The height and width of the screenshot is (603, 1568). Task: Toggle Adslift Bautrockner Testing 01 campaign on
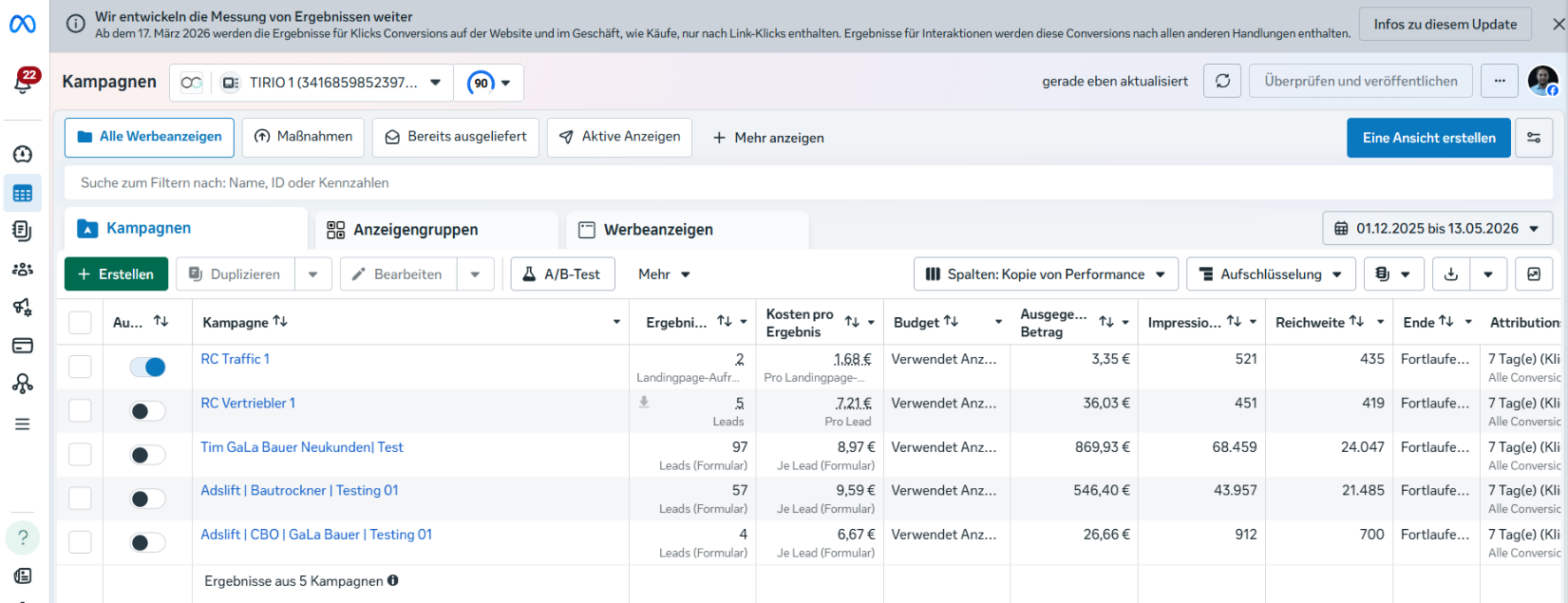tap(147, 499)
